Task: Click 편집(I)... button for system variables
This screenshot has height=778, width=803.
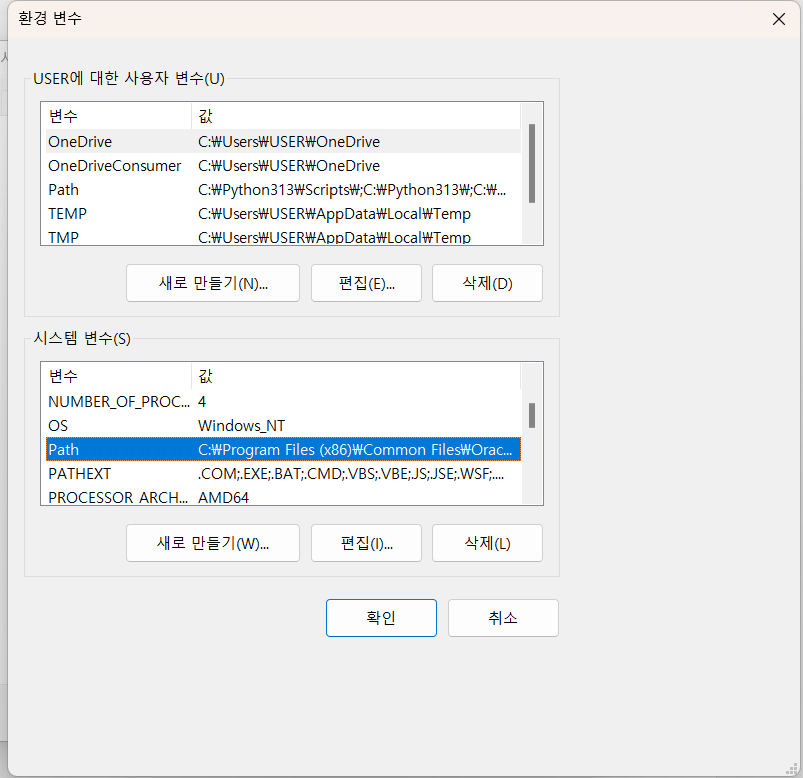Action: [366, 543]
